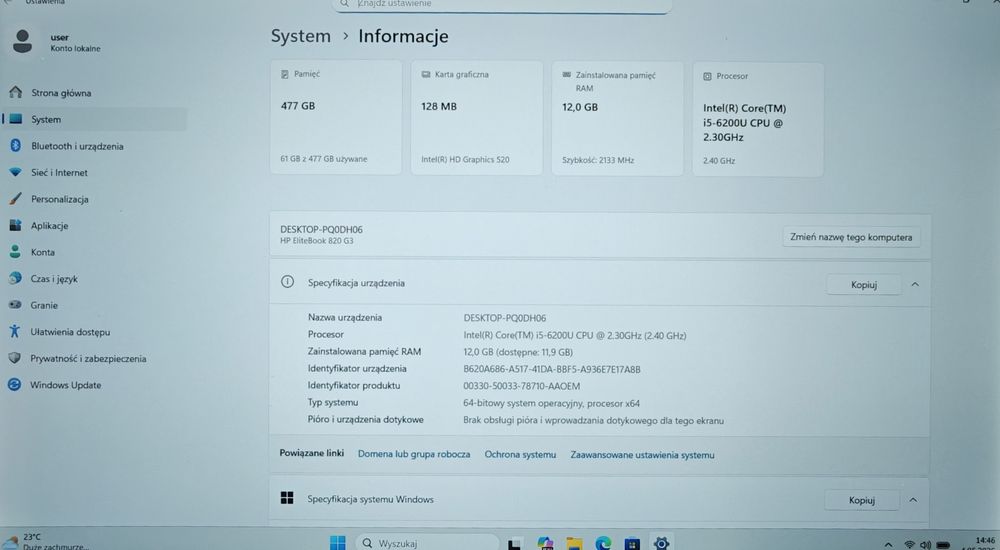Screen dimensions: 1000x550
Task: Click the Procesor card chip icon
Action: point(707,76)
